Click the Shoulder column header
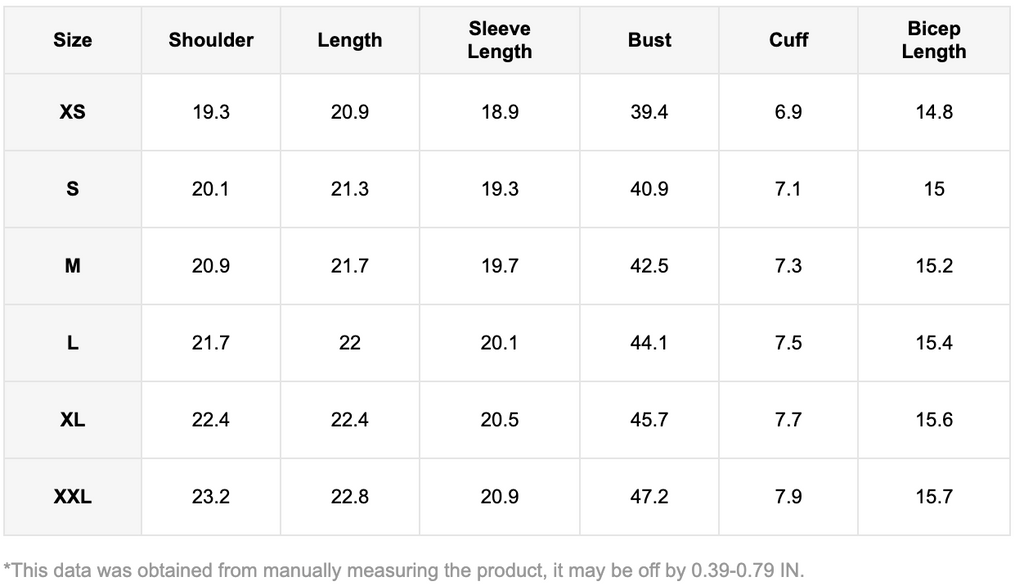The height and width of the screenshot is (586, 1024). point(211,40)
